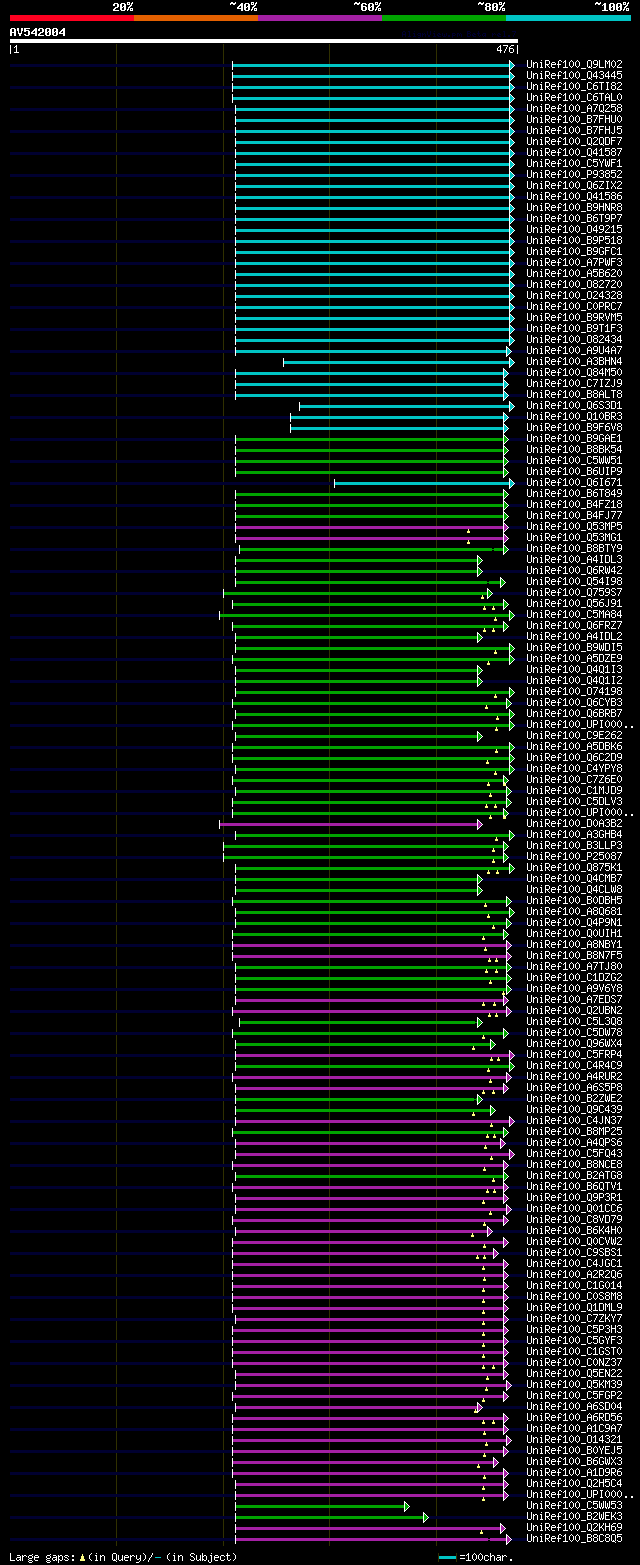Click the red 20% identity legend segment

coord(71,18)
